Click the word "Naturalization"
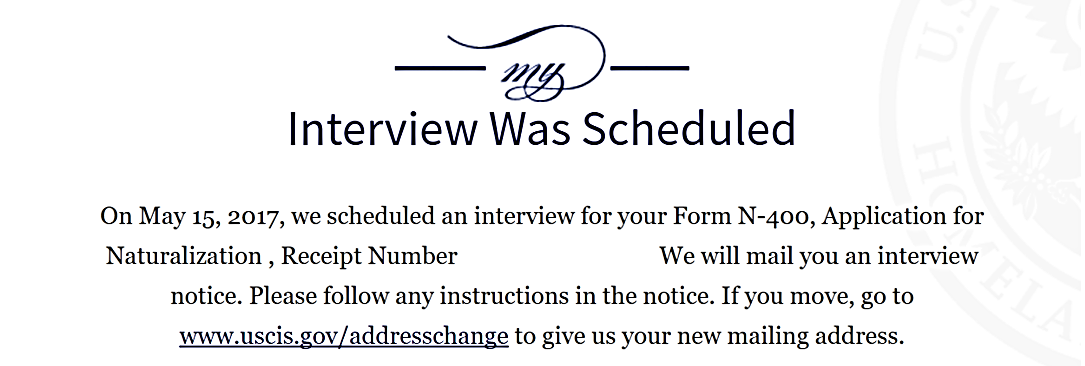This screenshot has width=1085, height=366. click(x=183, y=257)
